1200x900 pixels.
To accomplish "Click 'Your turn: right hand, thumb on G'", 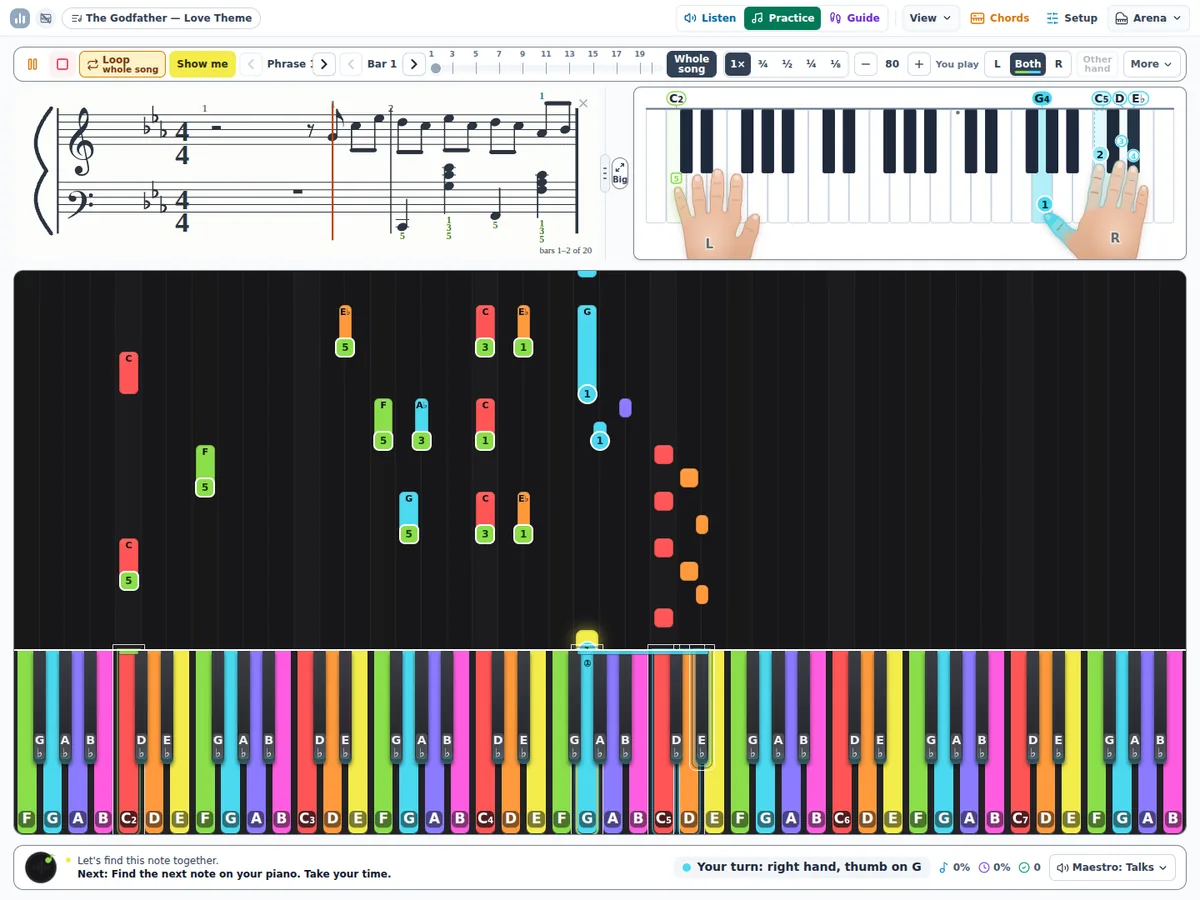I will click(799, 867).
